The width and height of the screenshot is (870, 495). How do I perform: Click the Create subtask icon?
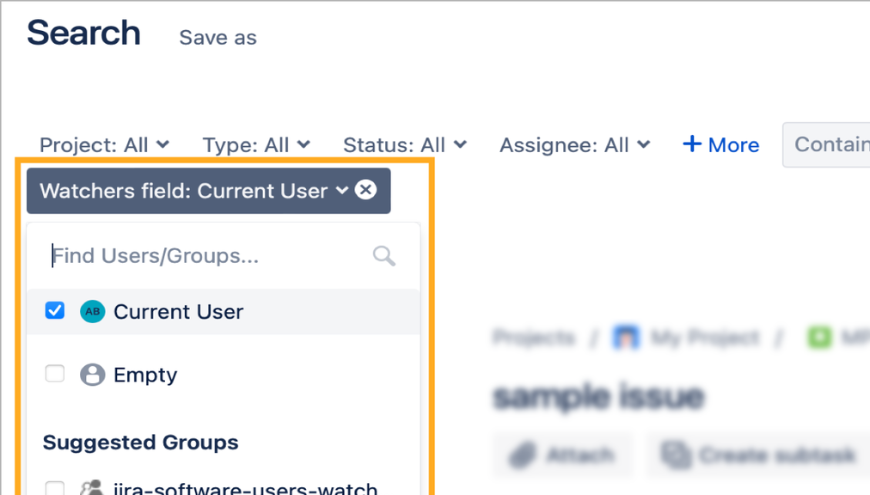coord(677,455)
